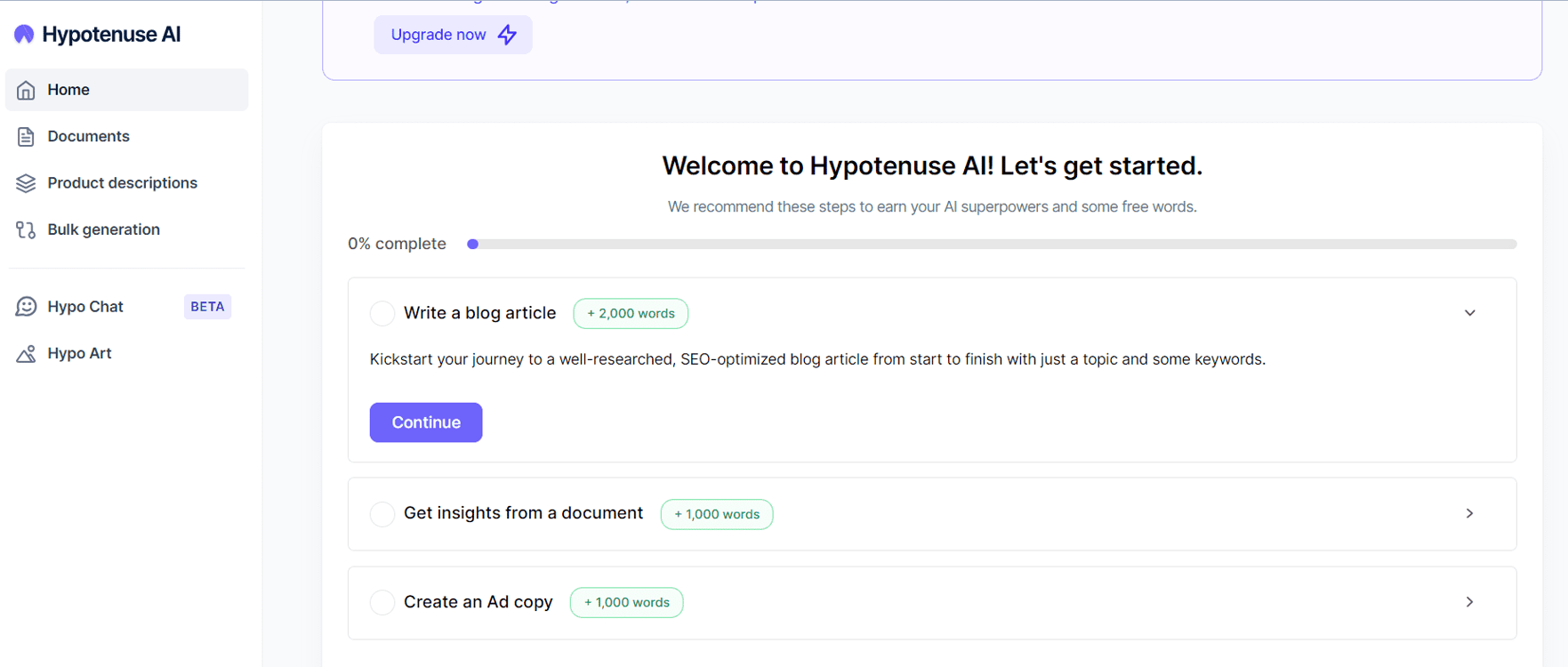The image size is (1568, 667).
Task: Click the first + 1,000 words badge for document insights
Action: click(x=717, y=514)
